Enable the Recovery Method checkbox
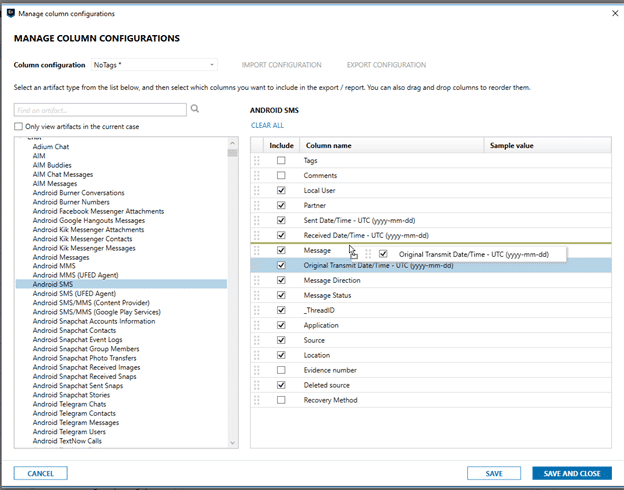The height and width of the screenshot is (490, 624). point(281,400)
